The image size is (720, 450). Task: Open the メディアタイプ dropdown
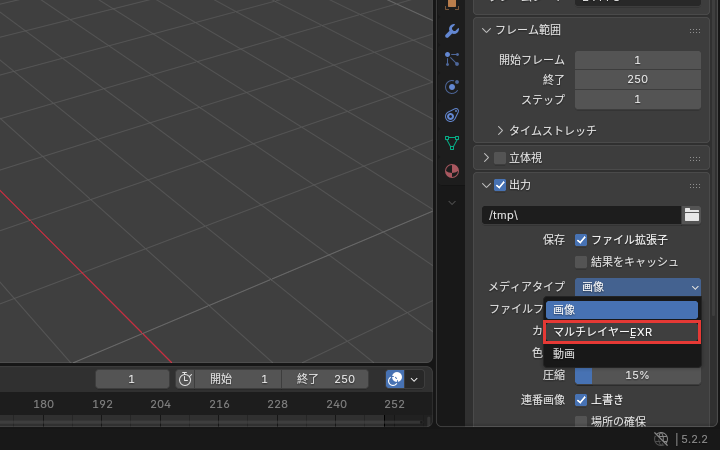click(638, 287)
